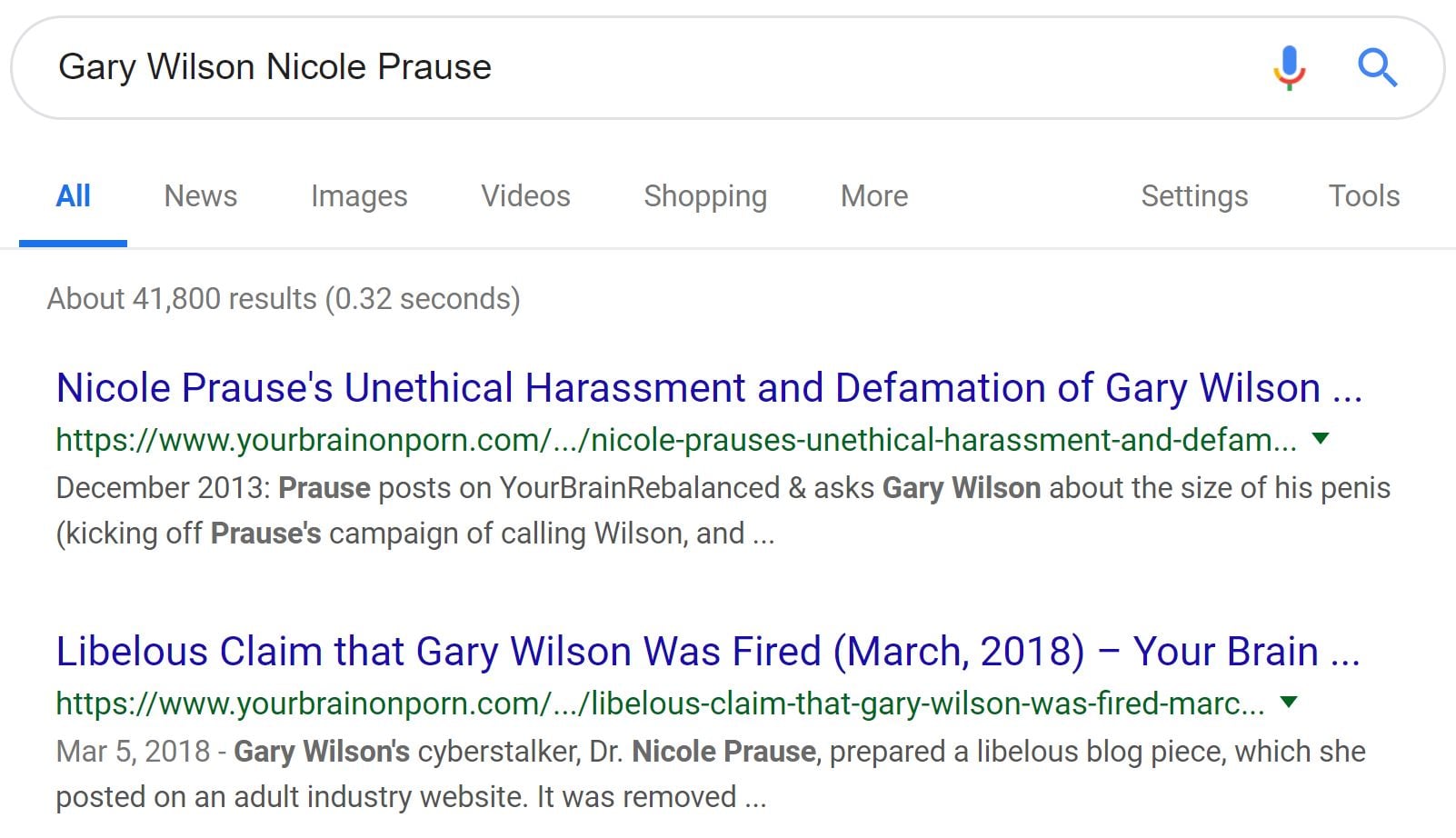Click inside the search query text box

pyautogui.click(x=636, y=67)
